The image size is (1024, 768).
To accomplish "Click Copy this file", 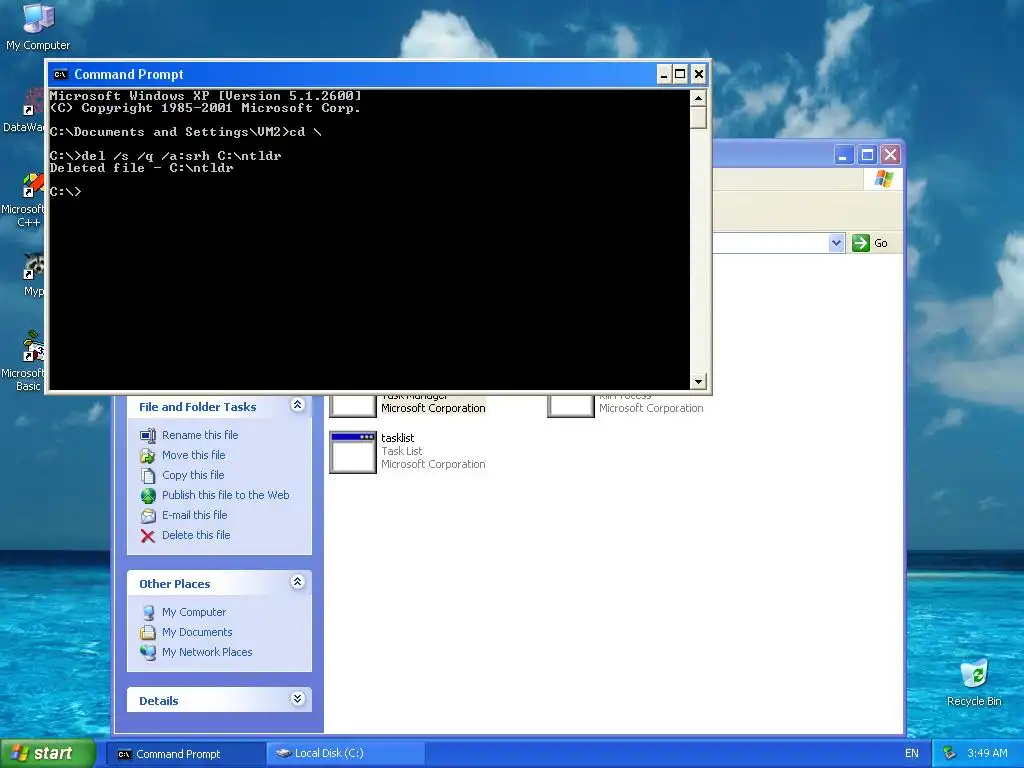I will pyautogui.click(x=193, y=475).
